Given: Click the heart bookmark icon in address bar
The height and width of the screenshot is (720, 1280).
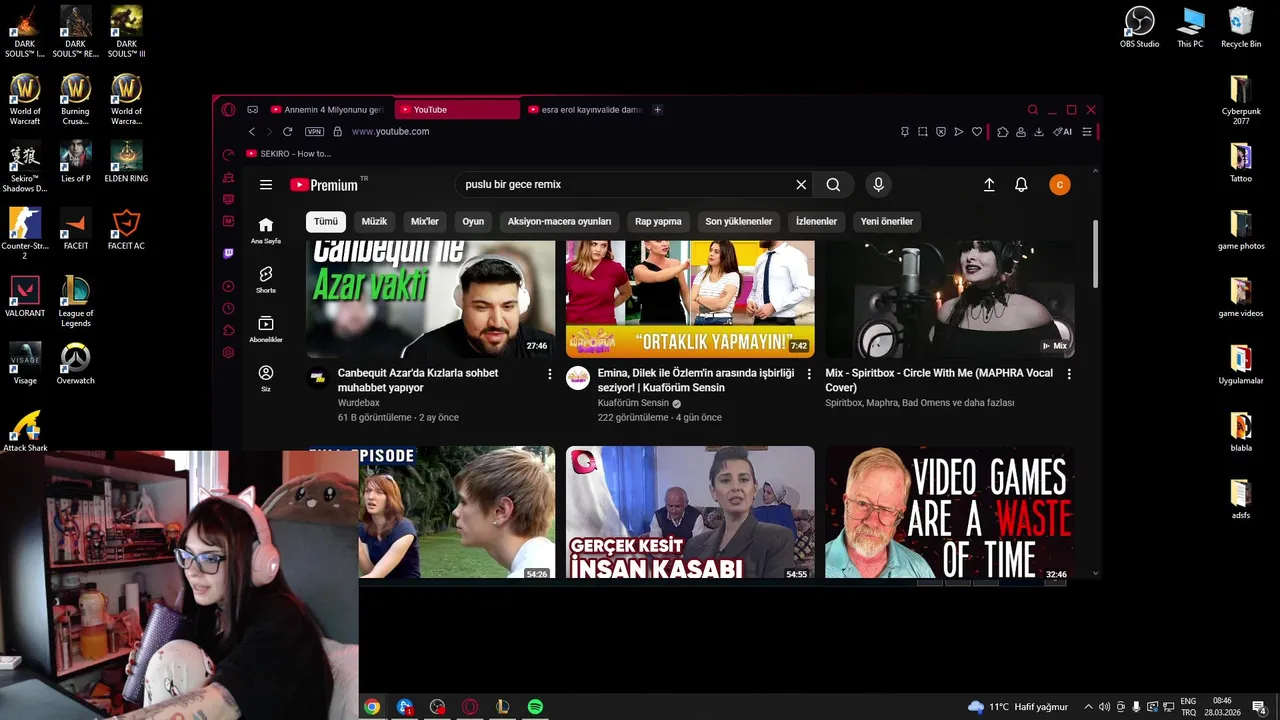Looking at the screenshot, I should pos(977,132).
